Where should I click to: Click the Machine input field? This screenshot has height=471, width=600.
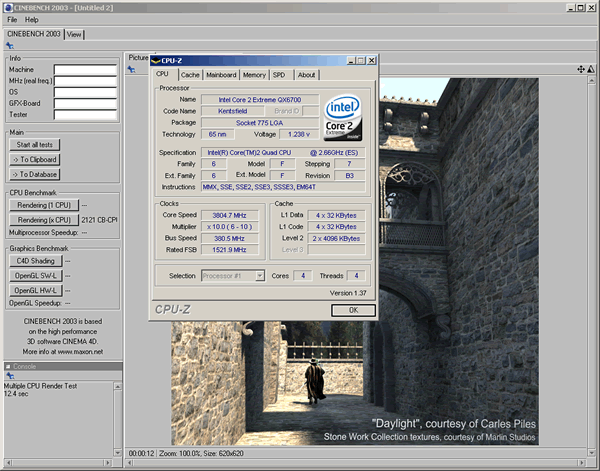tap(85, 70)
